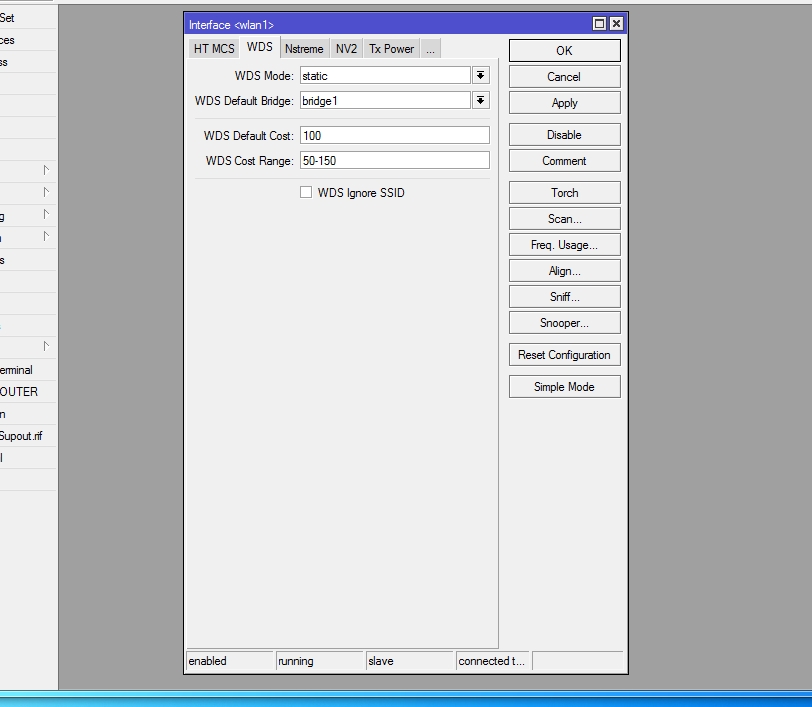812x707 pixels.
Task: Switch to Simple Mode
Action: pos(564,386)
